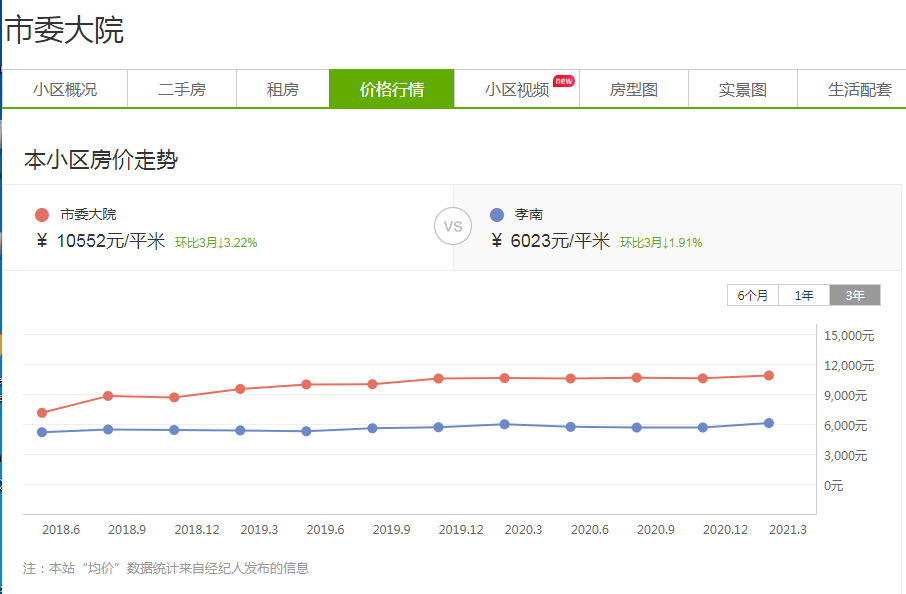
Task: Click the first blue data point near 2018.6
Action: [42, 432]
